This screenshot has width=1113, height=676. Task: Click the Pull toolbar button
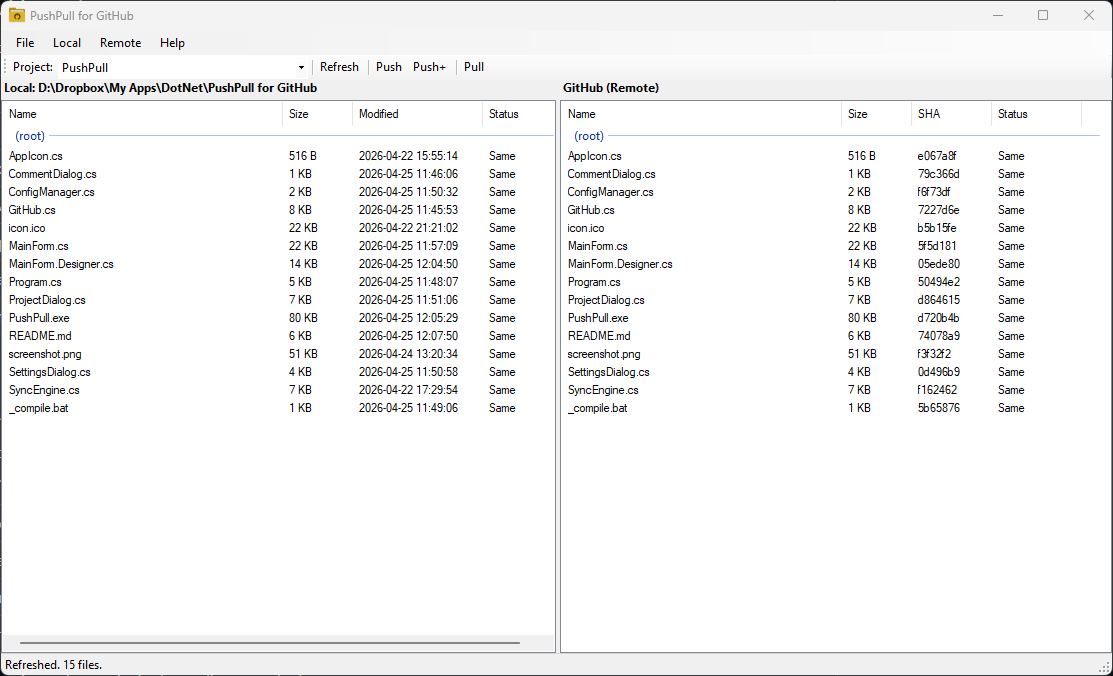pyautogui.click(x=473, y=67)
